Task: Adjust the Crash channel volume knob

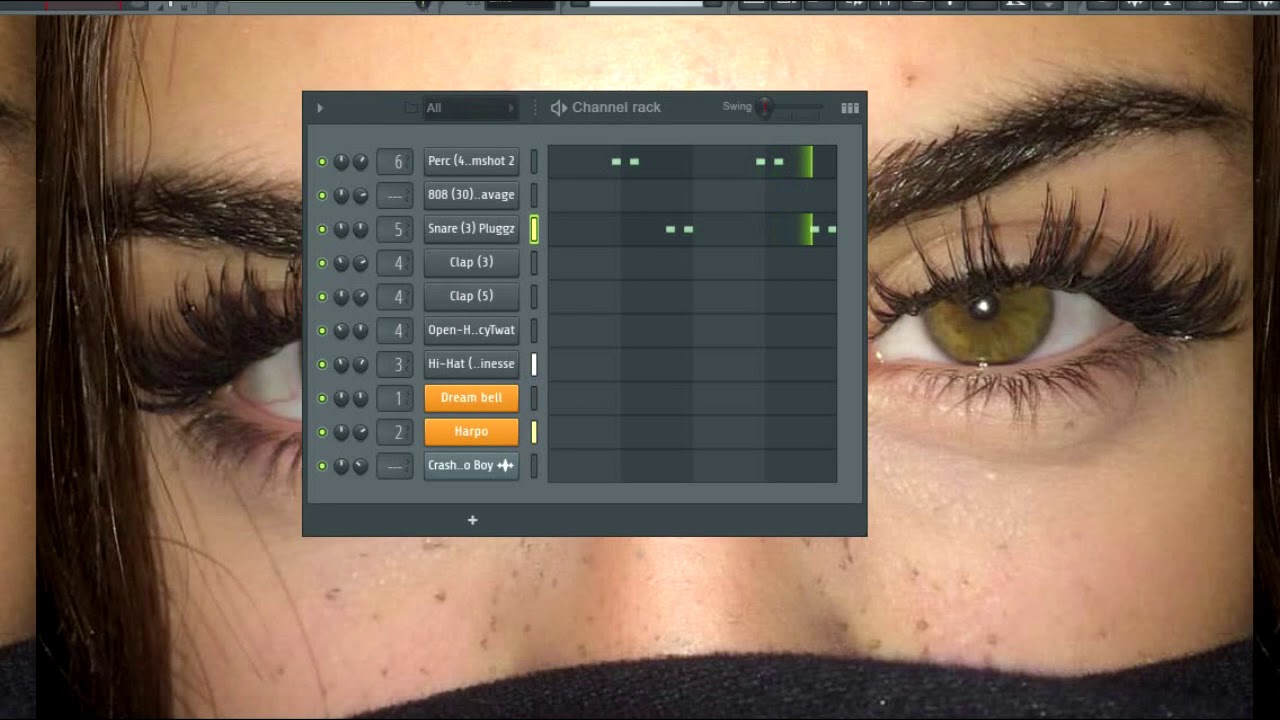Action: (x=360, y=466)
